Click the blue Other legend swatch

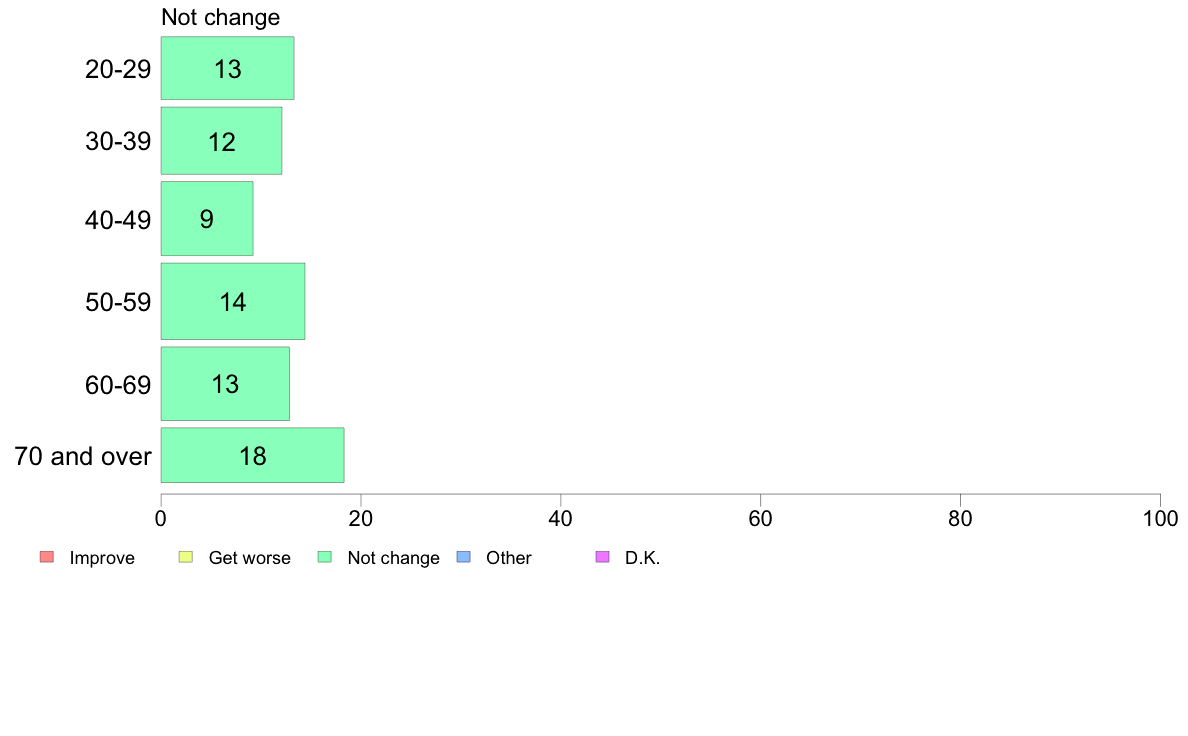point(464,557)
